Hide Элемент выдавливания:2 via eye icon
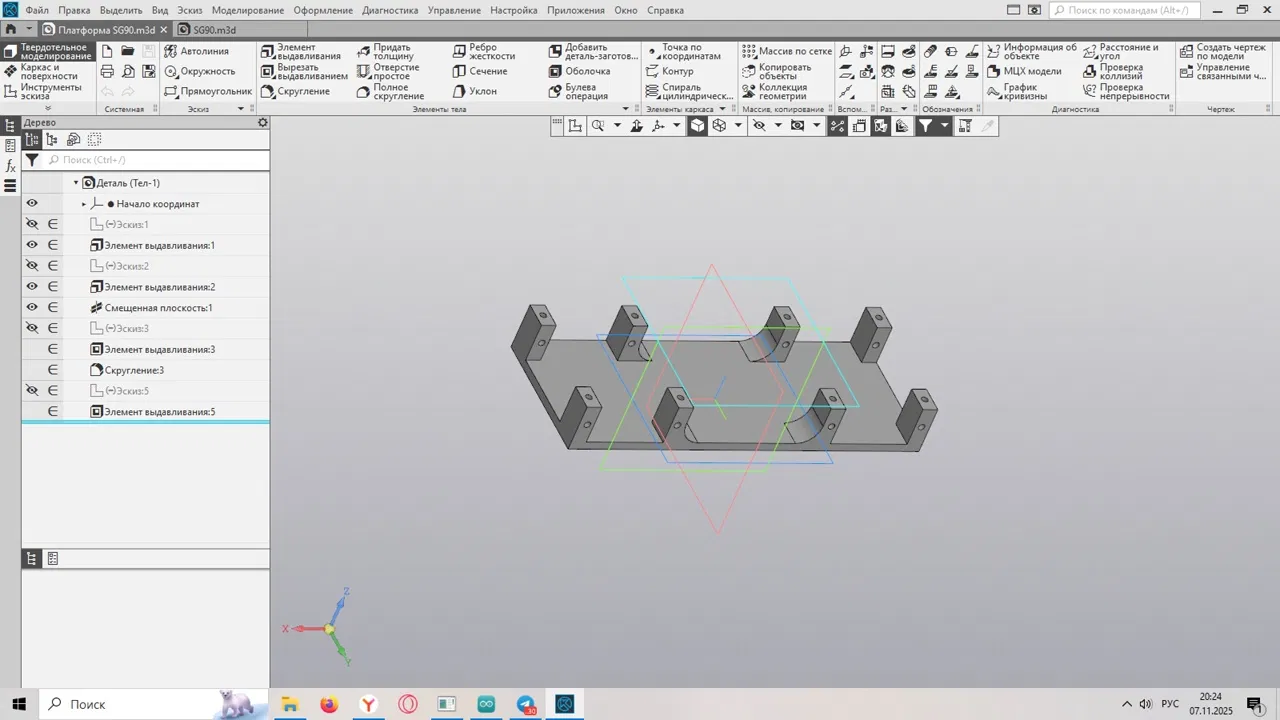This screenshot has height=720, width=1280. tap(32, 287)
